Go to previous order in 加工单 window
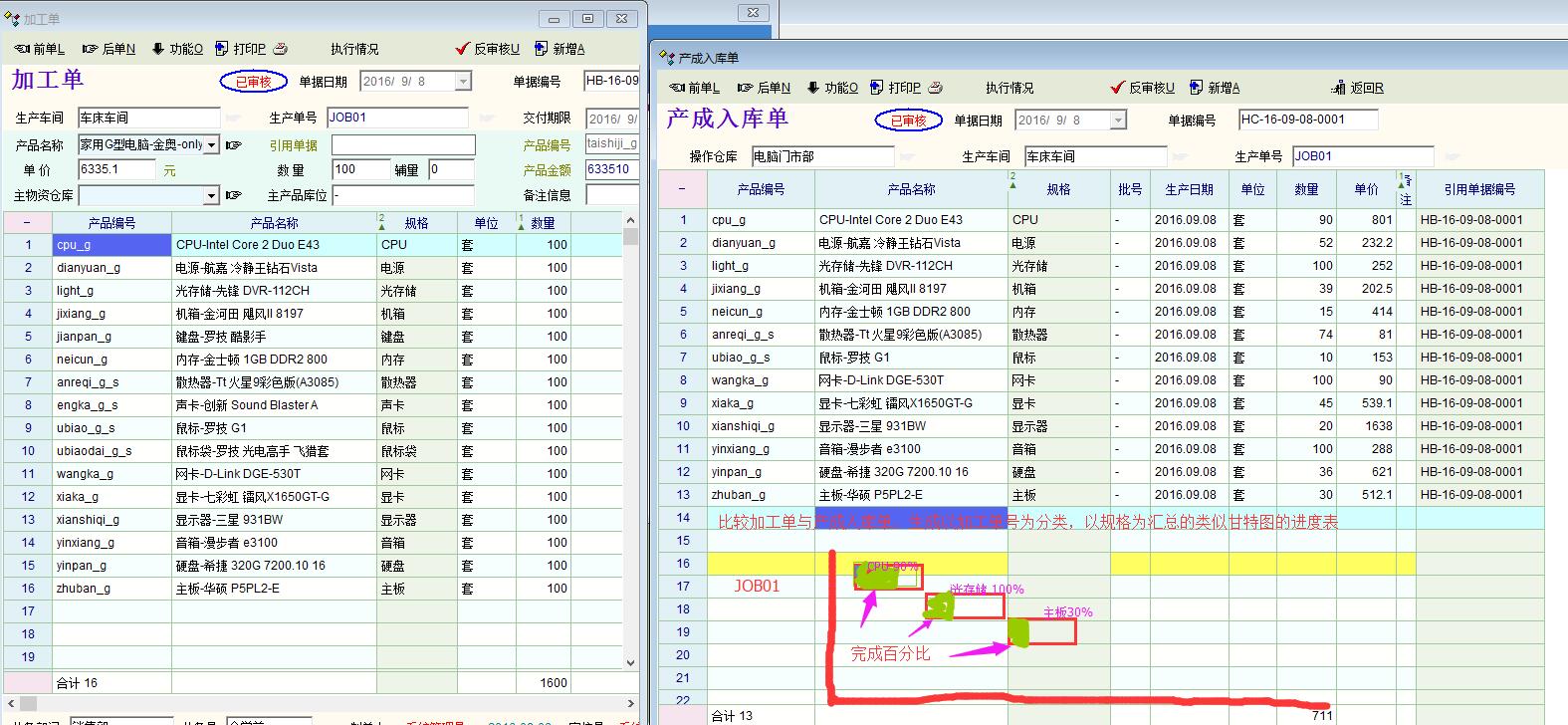 coord(40,49)
